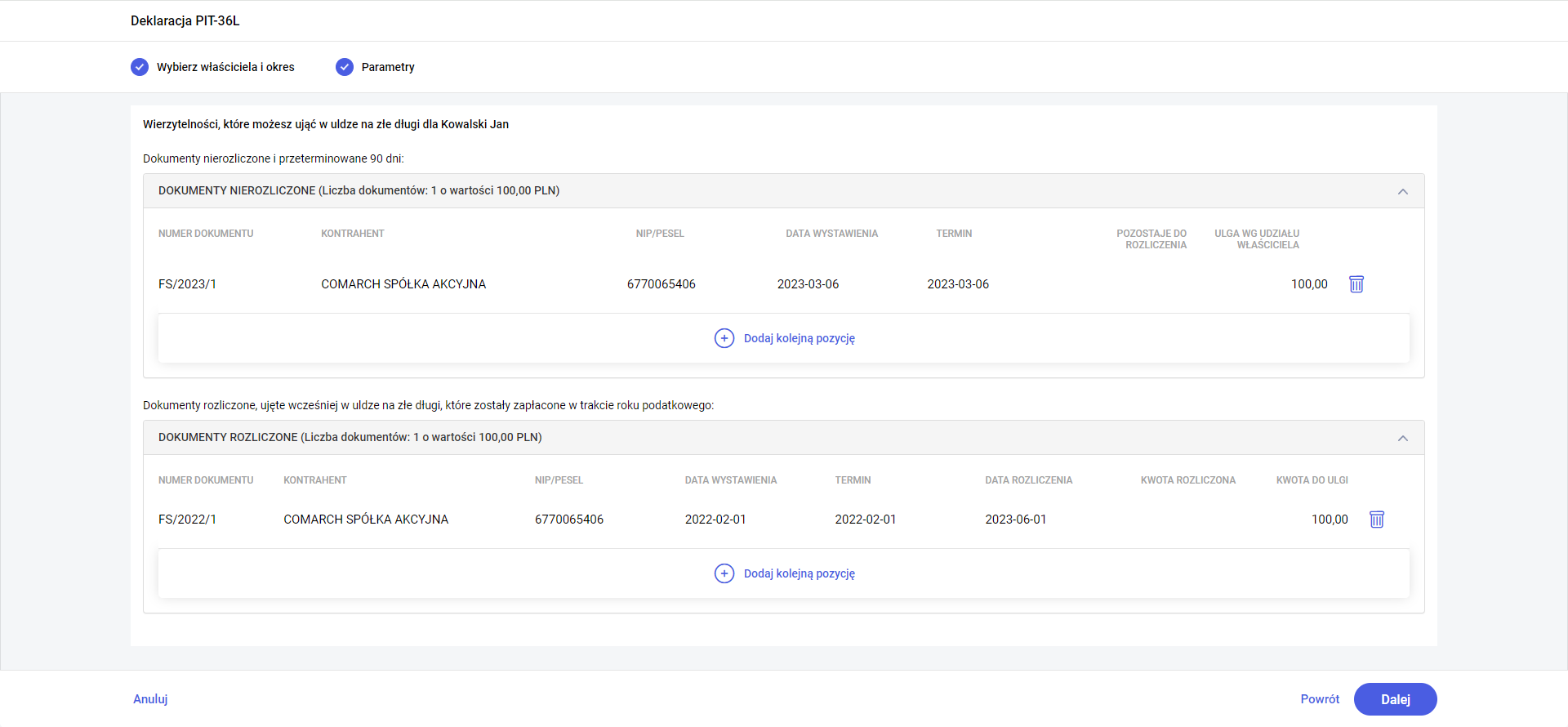Click the checkmark icon beside Parametry
Viewport: 1568px width, 727px height.
(345, 67)
